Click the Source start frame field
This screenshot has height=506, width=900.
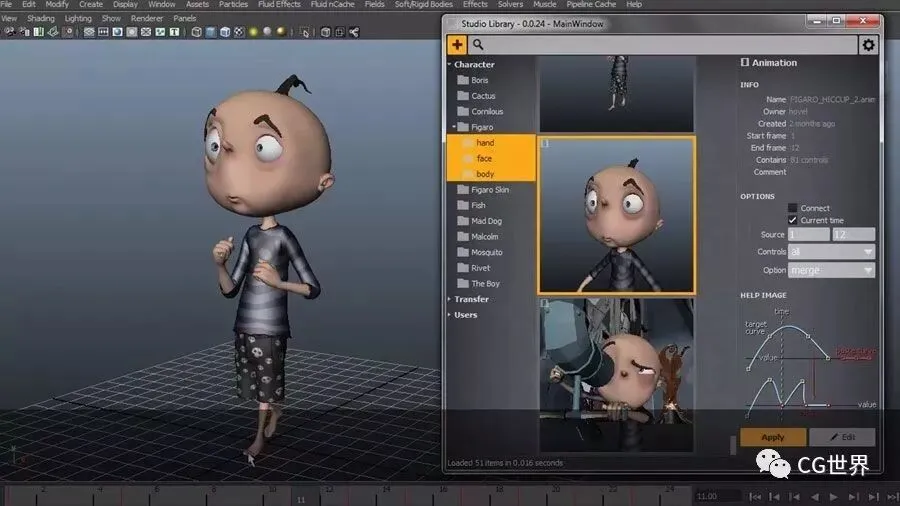pyautogui.click(x=809, y=234)
